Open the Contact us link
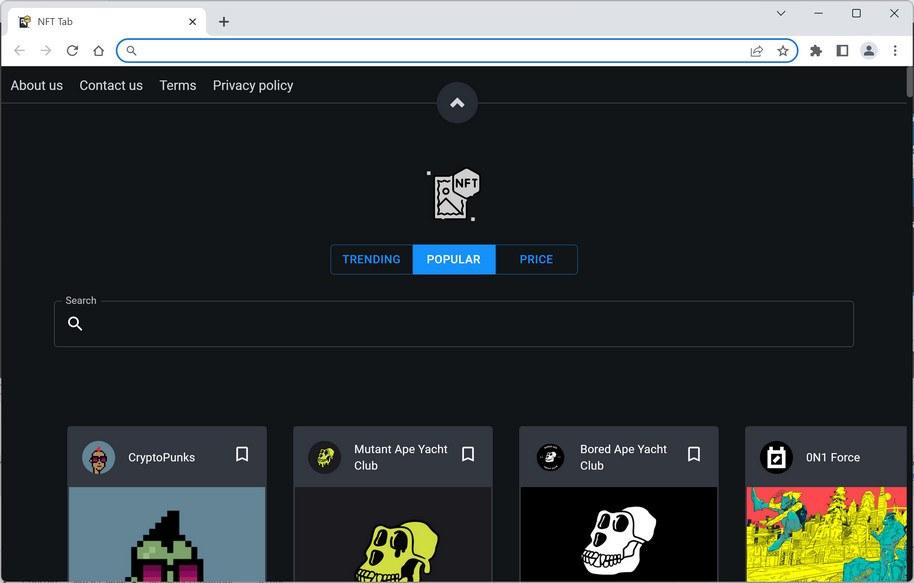 (111, 86)
